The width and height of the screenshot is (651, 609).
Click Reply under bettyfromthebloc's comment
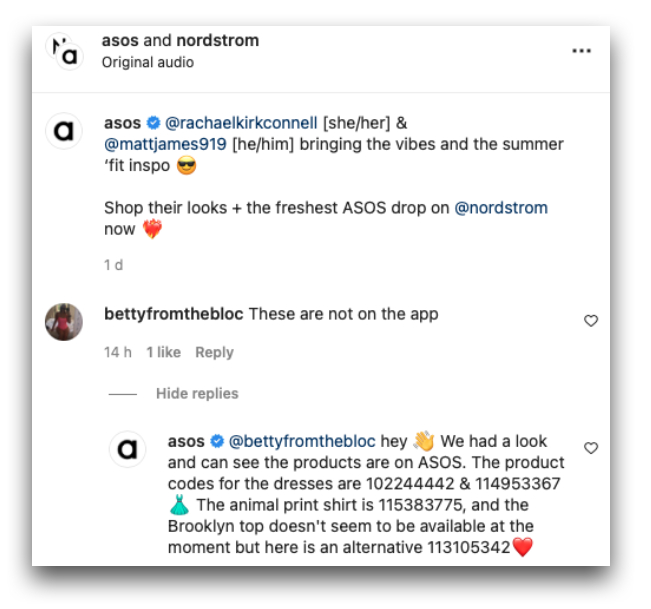click(214, 352)
